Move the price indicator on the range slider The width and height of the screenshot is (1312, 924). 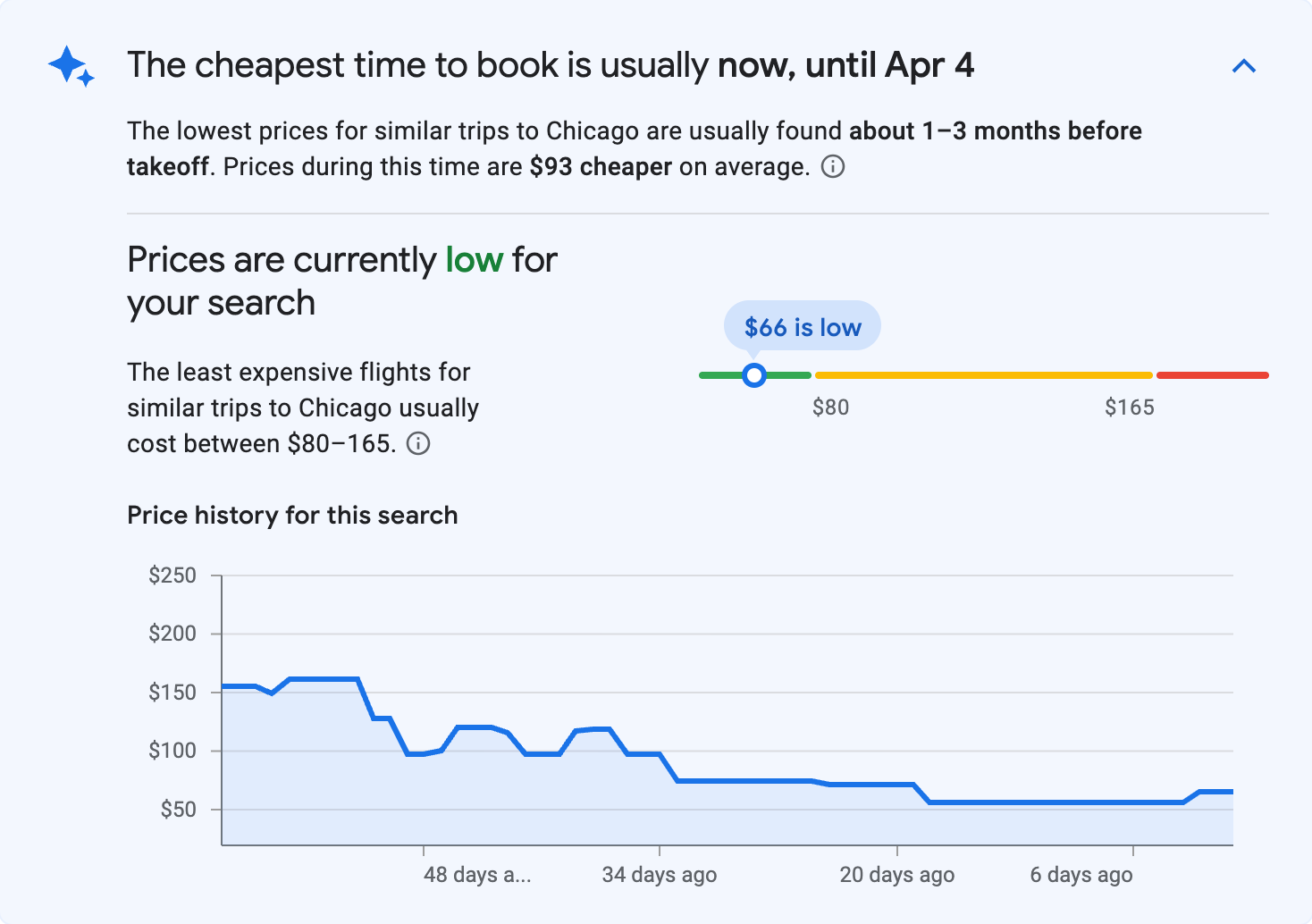(754, 375)
